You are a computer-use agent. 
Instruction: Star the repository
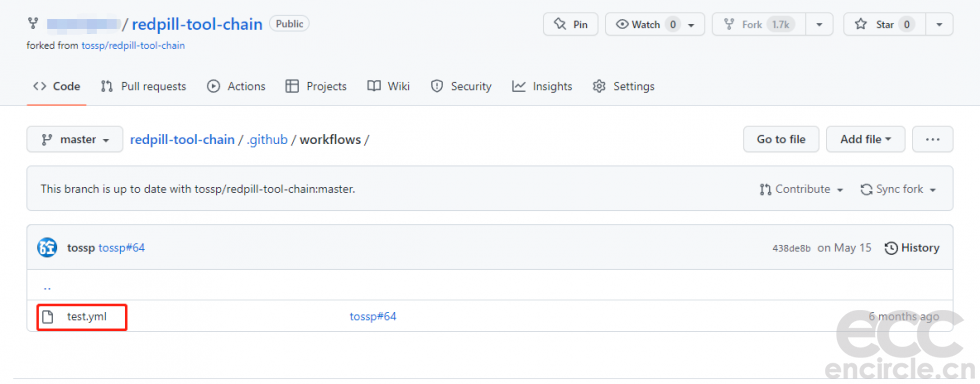pos(884,24)
